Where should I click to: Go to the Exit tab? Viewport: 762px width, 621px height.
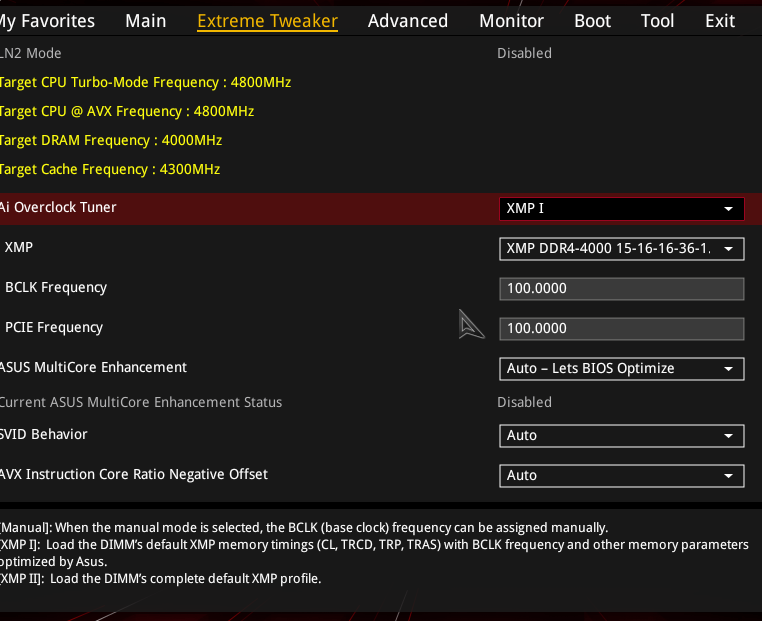[x=720, y=21]
